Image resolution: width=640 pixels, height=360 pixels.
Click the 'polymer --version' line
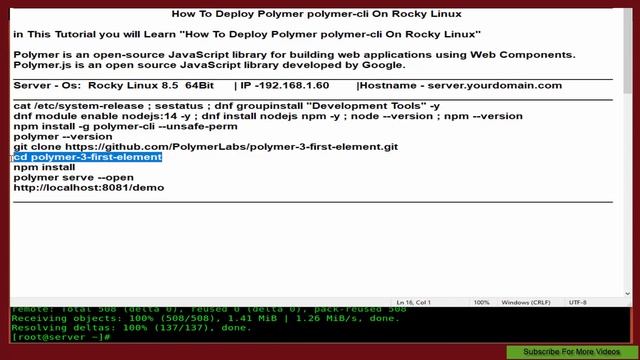tap(63, 137)
